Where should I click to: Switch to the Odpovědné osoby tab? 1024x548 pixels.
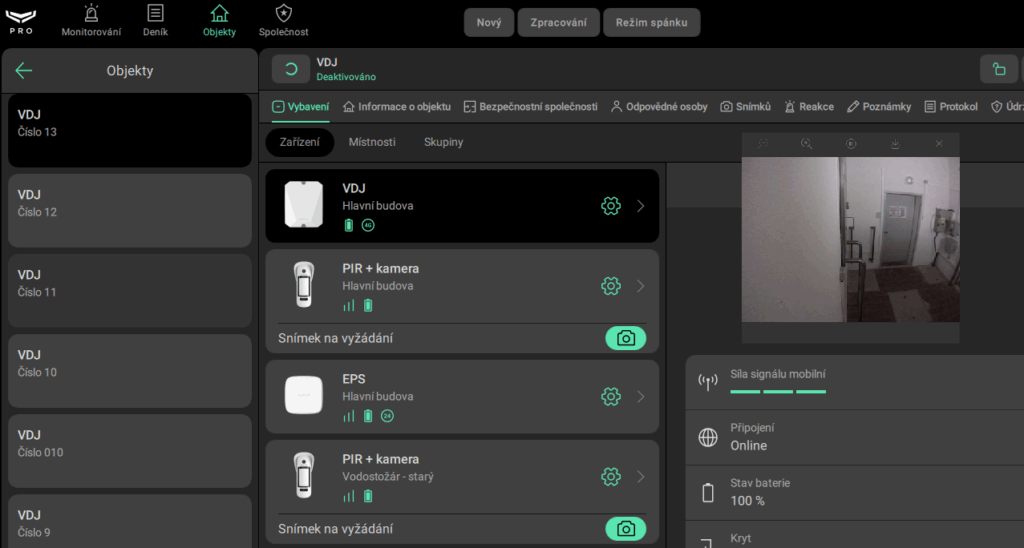point(659,107)
